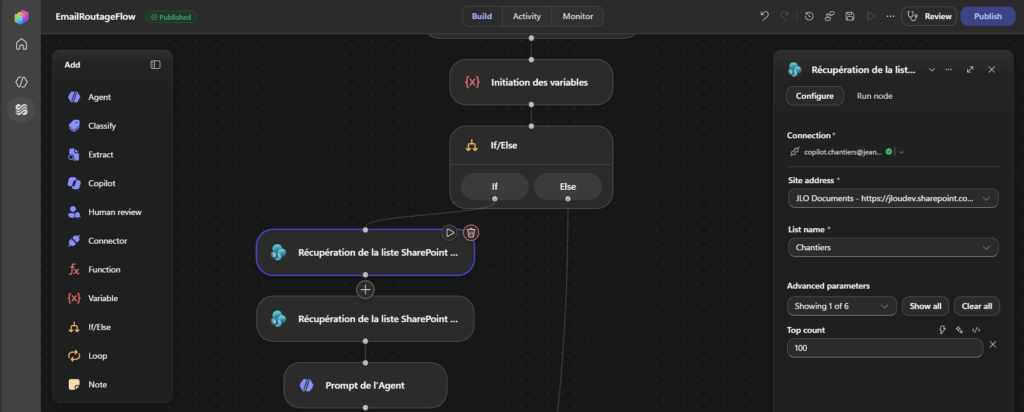1024x412 pixels.
Task: Switch Top count to code expression mode
Action: click(976, 330)
